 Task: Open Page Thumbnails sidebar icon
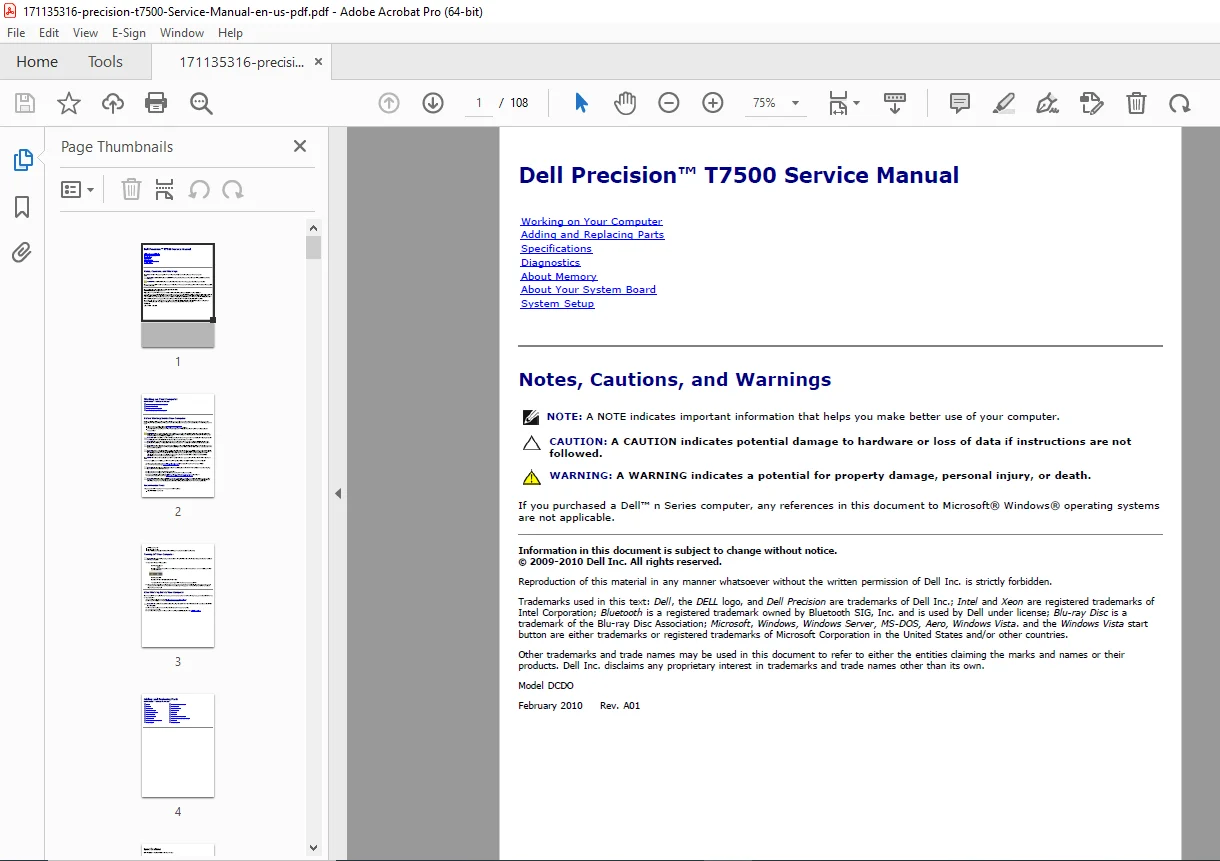[22, 160]
